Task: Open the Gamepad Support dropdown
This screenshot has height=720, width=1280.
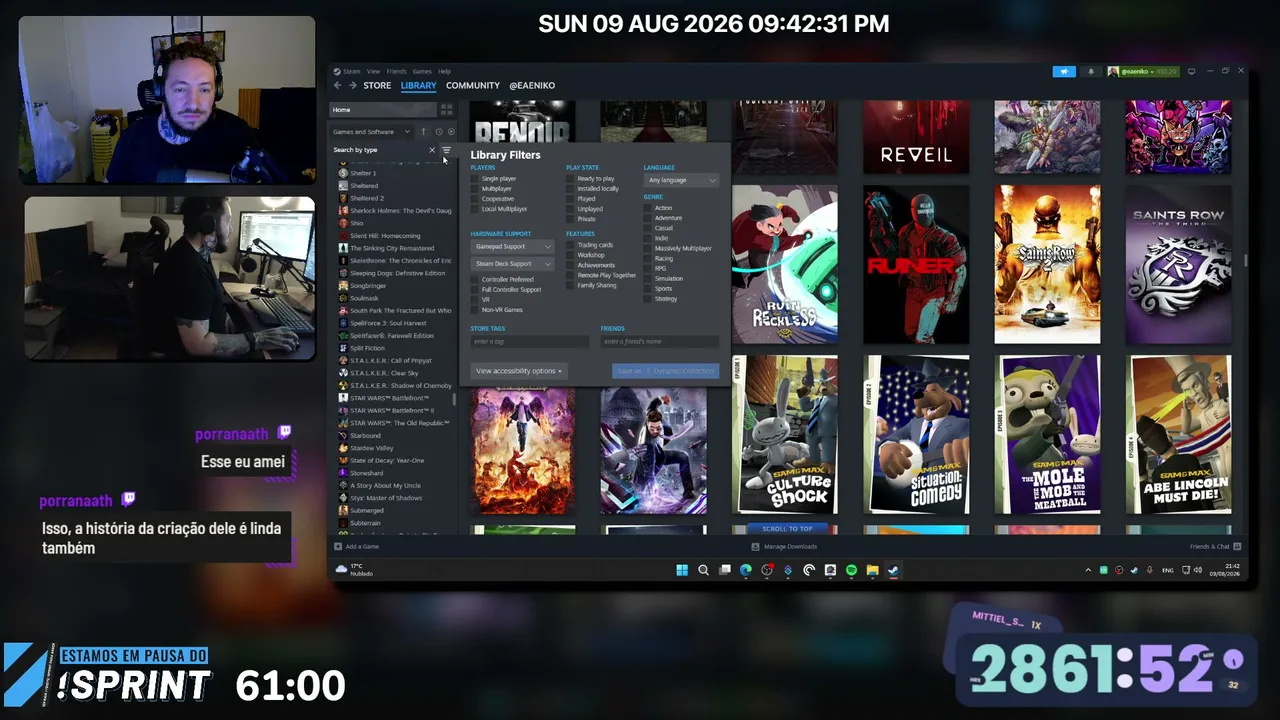Action: [x=512, y=246]
